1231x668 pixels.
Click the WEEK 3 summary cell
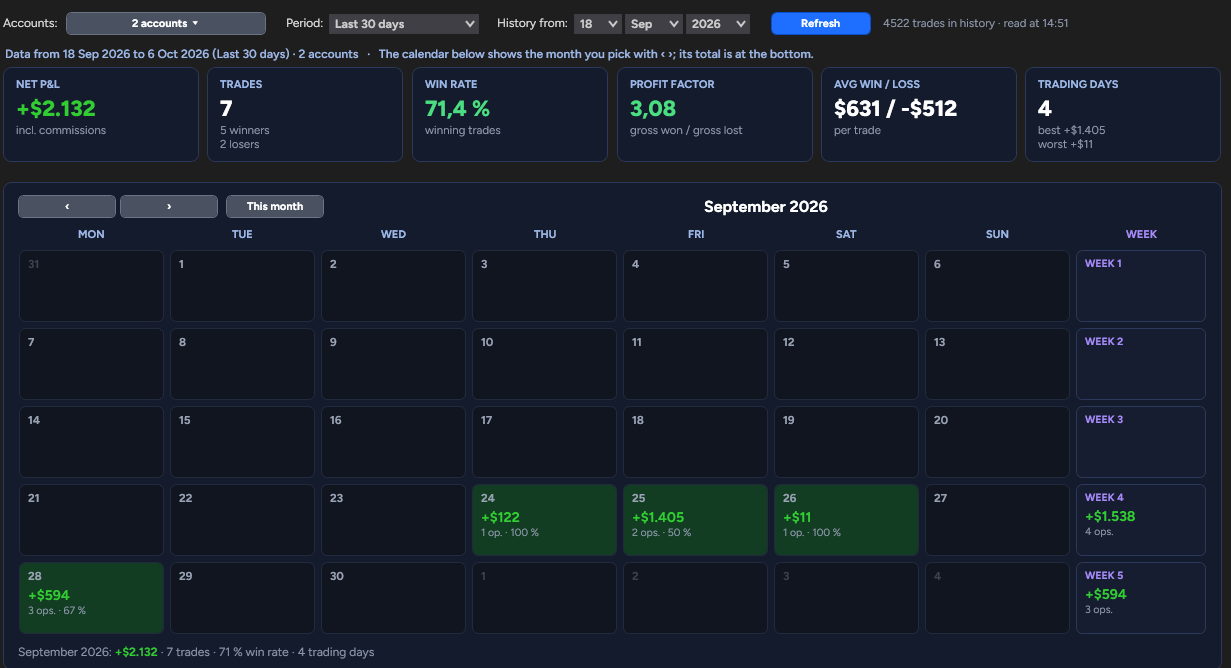coord(1141,442)
